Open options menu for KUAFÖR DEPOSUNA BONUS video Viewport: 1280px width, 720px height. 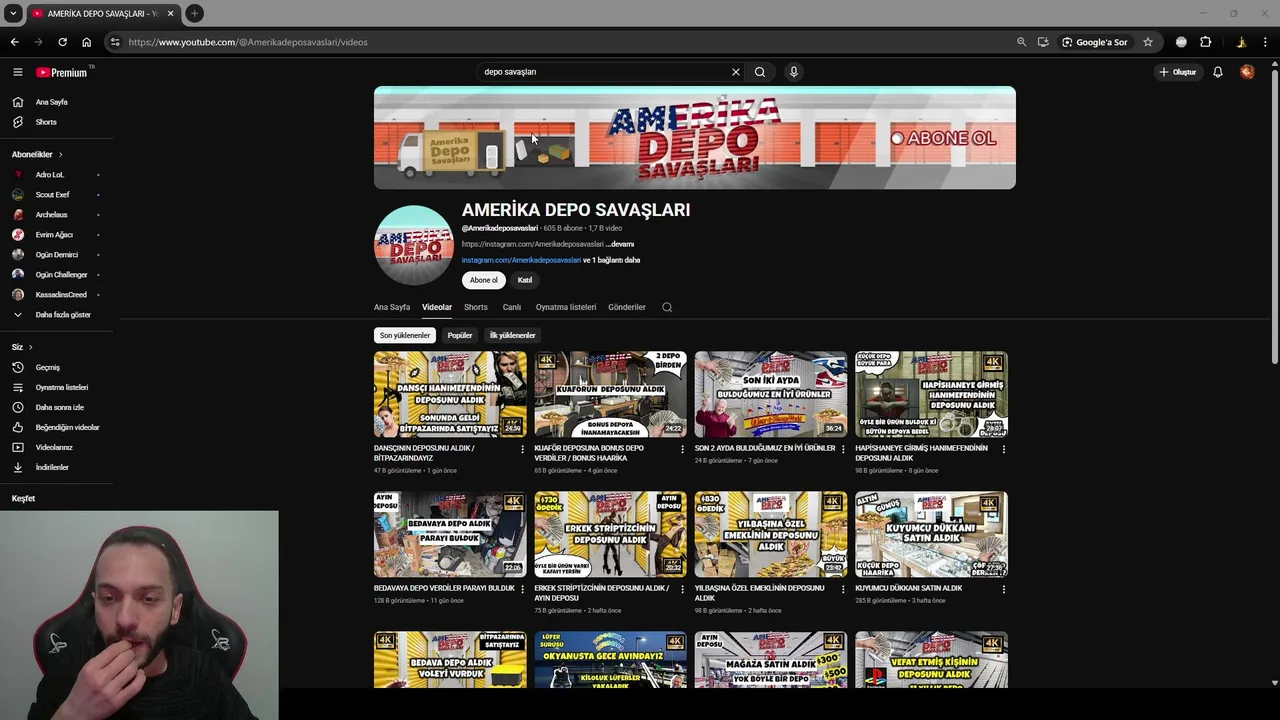[683, 449]
